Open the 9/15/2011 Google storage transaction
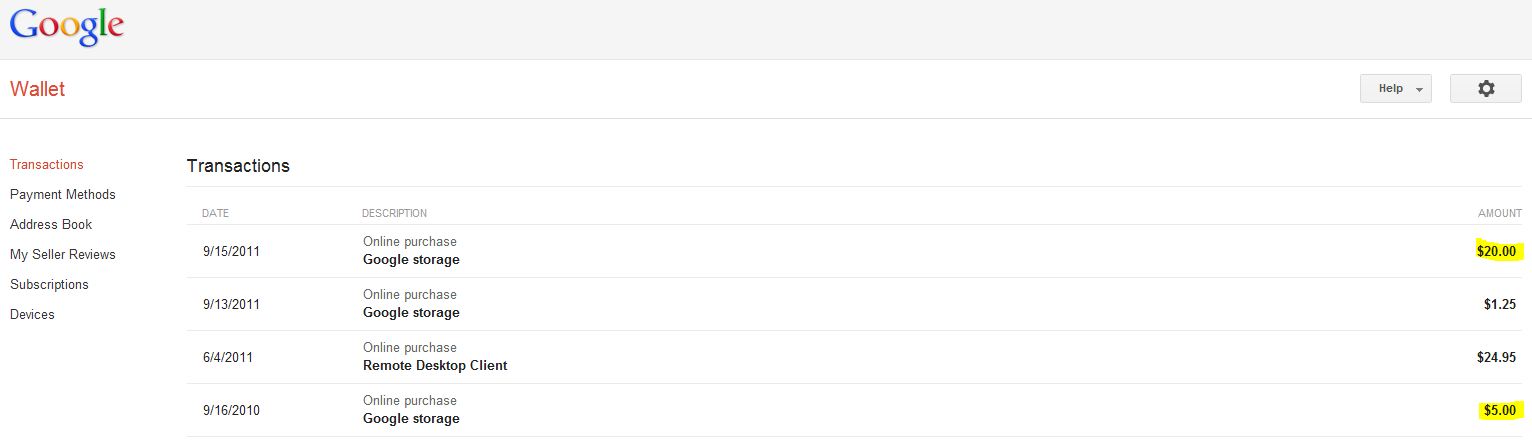The image size is (1532, 443). coord(411,260)
